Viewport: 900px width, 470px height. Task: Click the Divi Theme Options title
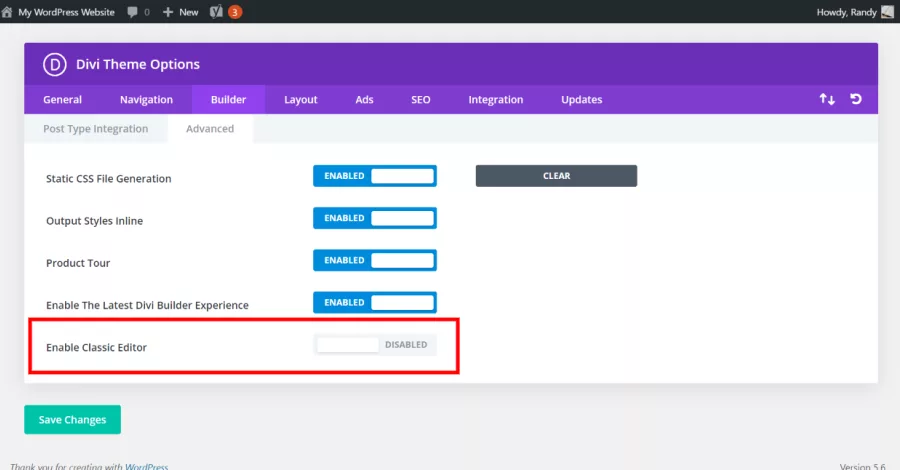click(138, 64)
